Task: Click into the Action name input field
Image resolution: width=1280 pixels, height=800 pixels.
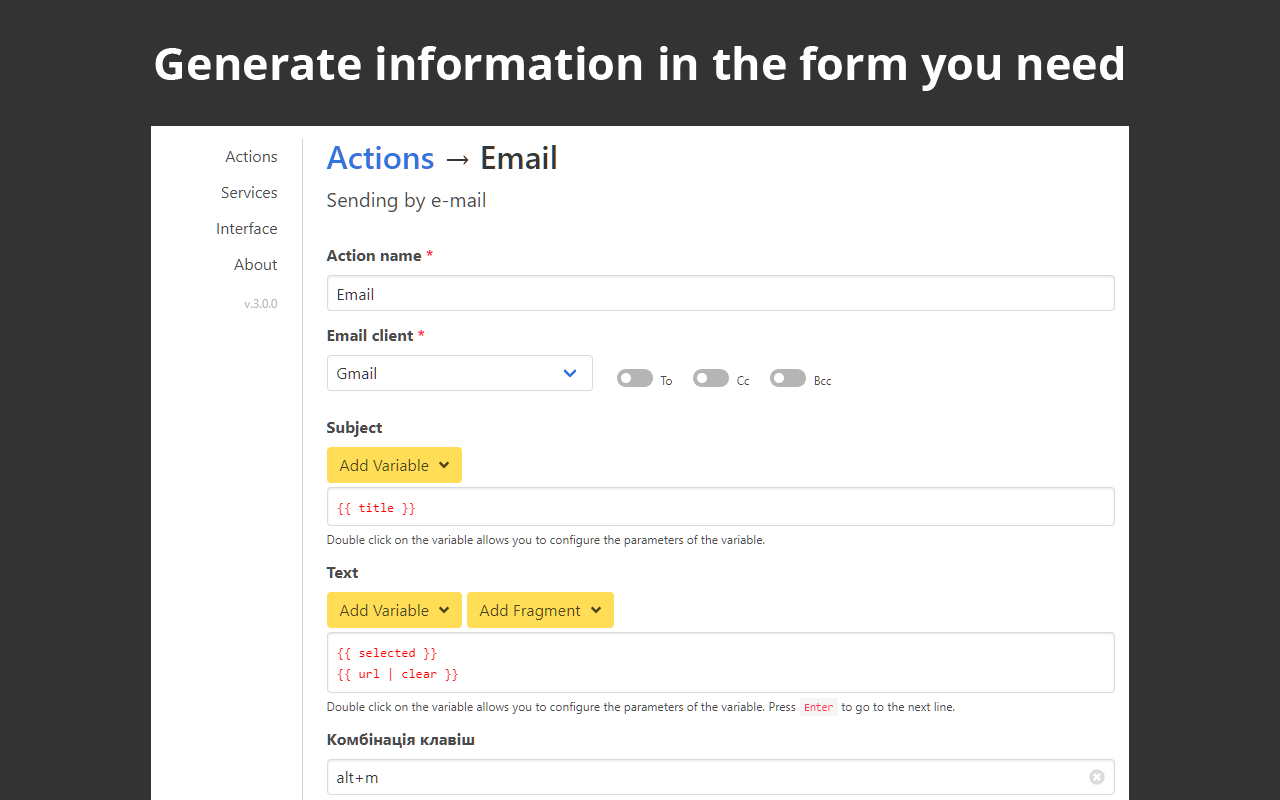Action: (x=720, y=294)
